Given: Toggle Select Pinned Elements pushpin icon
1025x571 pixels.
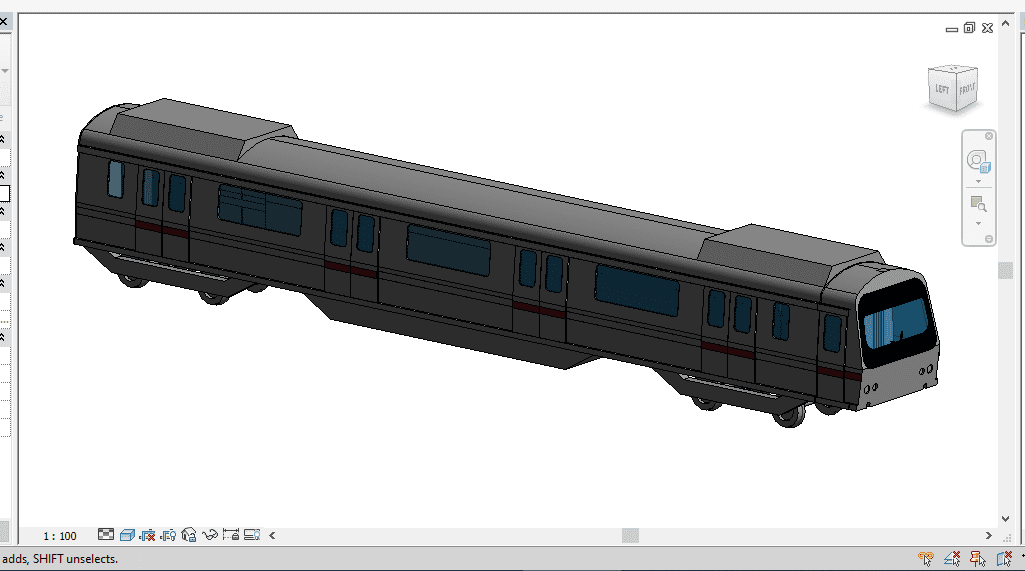Looking at the screenshot, I should [x=977, y=559].
